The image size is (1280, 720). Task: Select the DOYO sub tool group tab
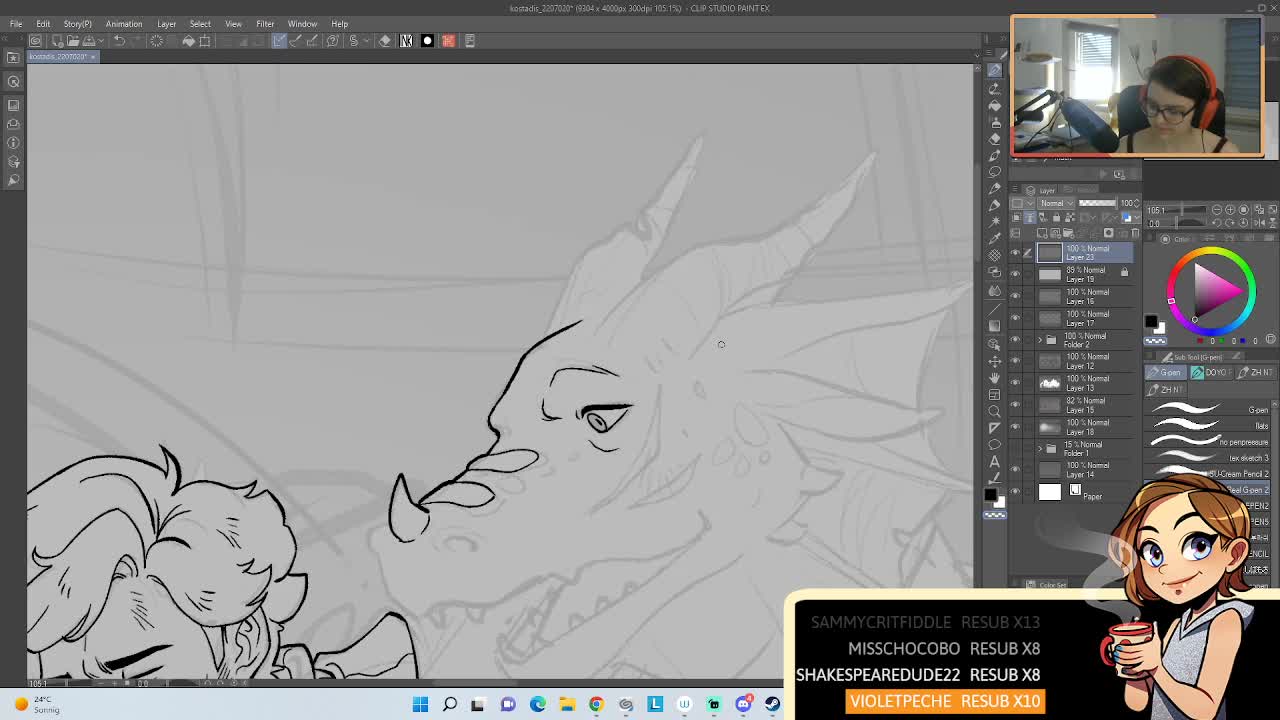[x=1210, y=372]
